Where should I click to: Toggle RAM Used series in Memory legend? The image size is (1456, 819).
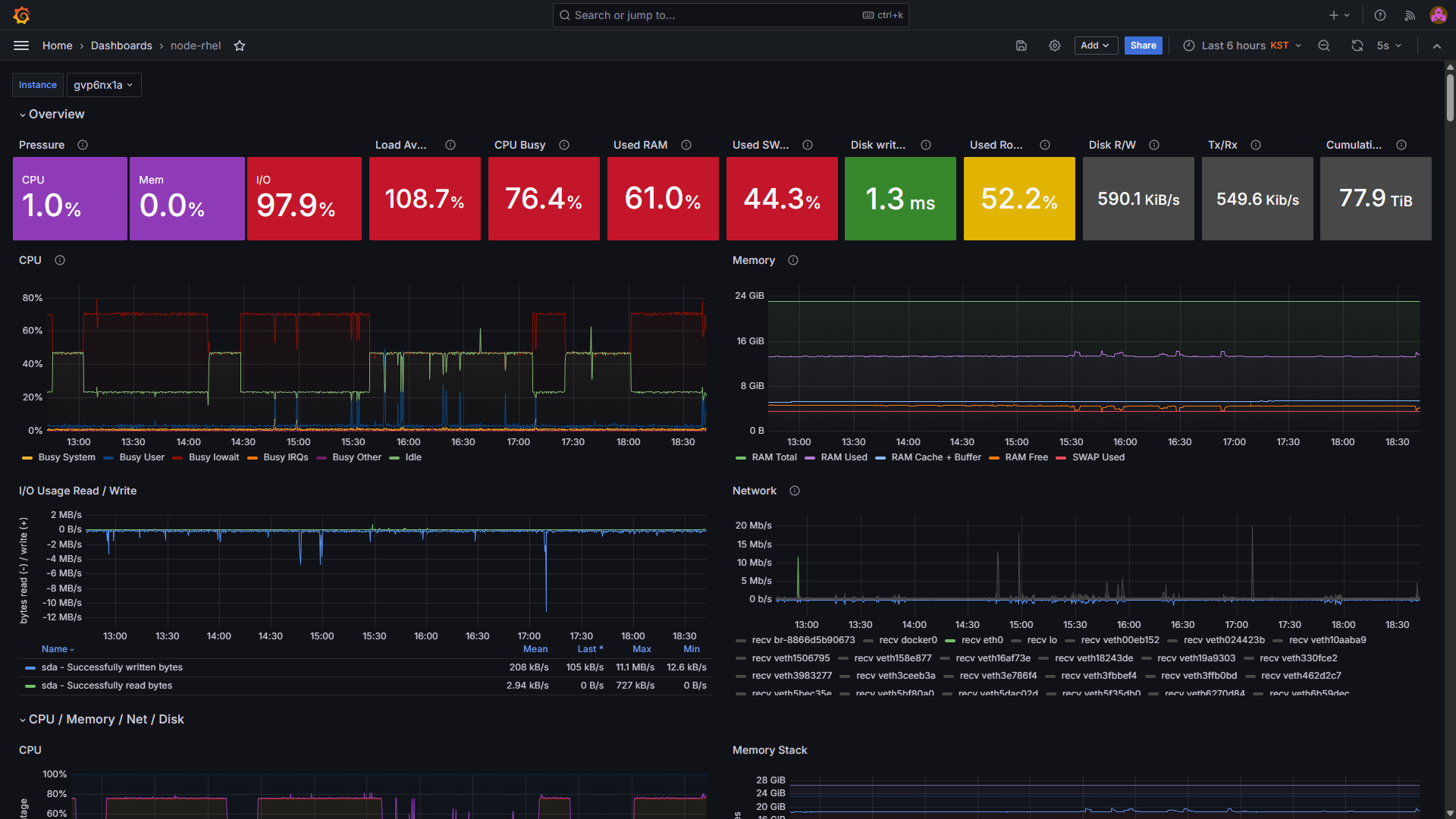843,457
